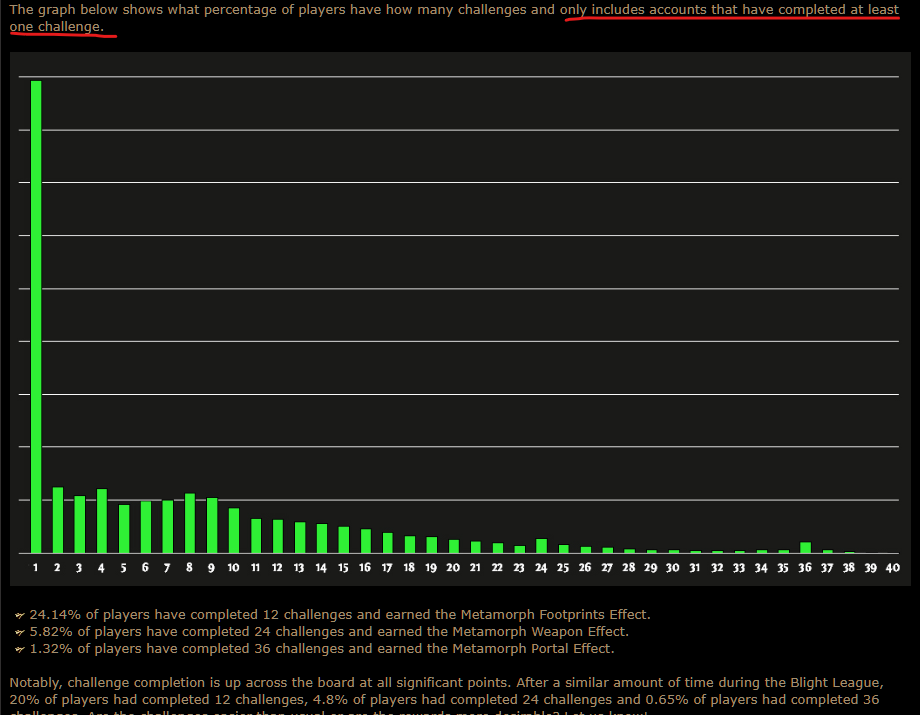Click x-axis label "10"
The image size is (920, 715).
234,567
